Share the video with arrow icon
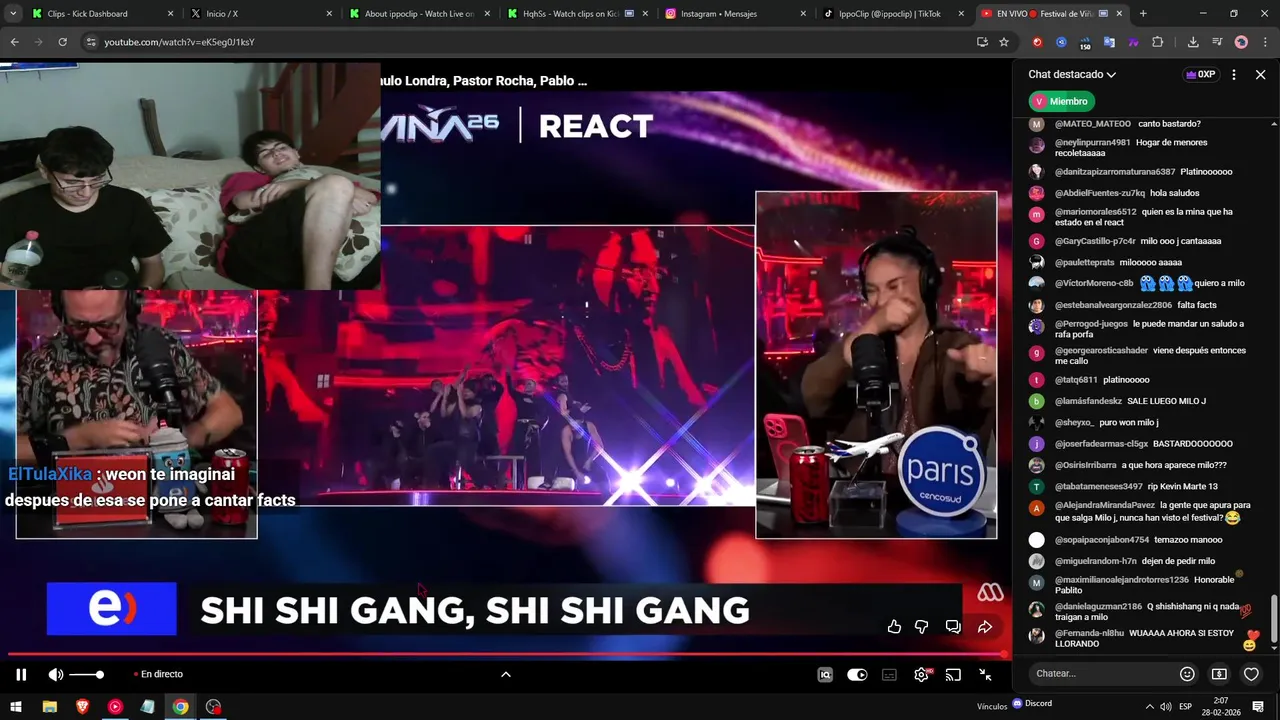This screenshot has height=720, width=1280. pos(984,627)
